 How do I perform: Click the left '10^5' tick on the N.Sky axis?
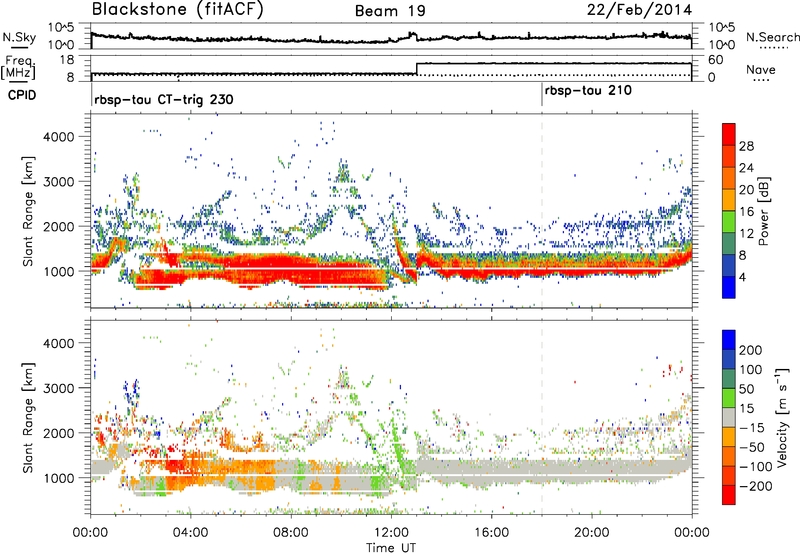61,28
